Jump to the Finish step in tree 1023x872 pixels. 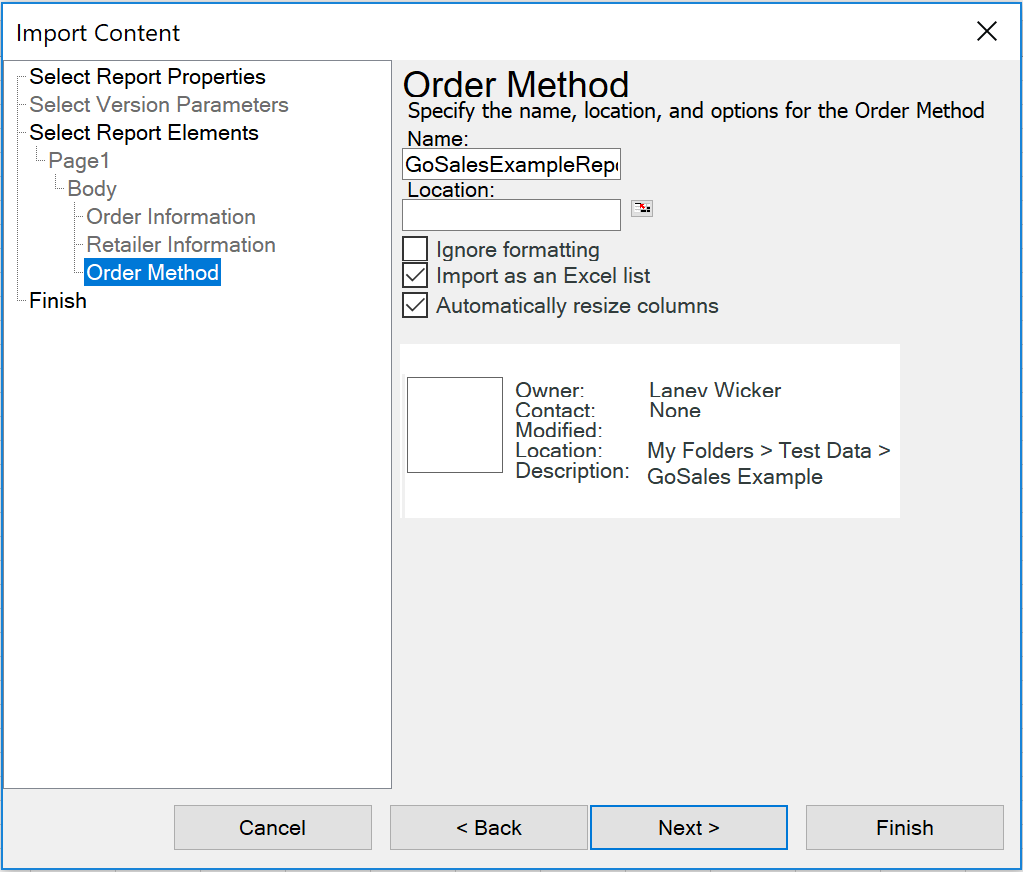point(58,301)
